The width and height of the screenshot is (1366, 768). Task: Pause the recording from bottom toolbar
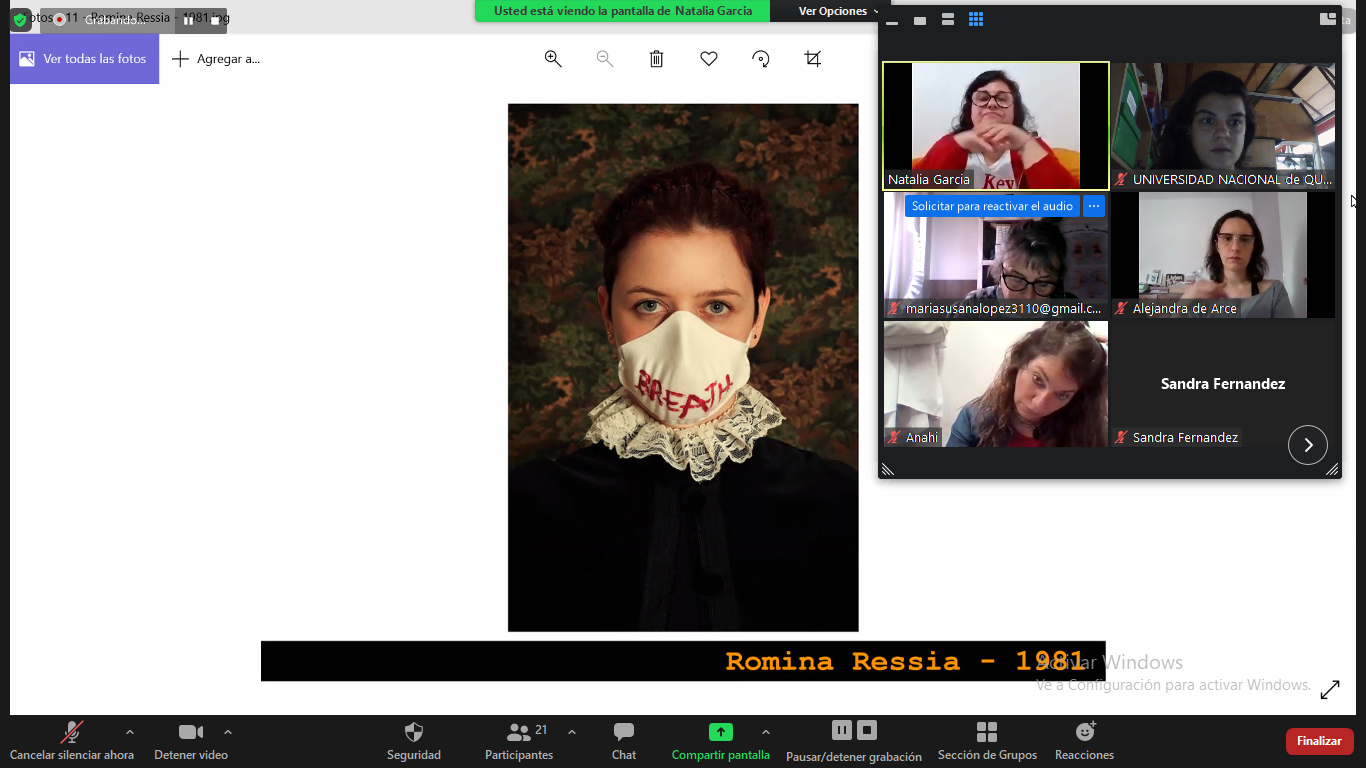tap(842, 730)
